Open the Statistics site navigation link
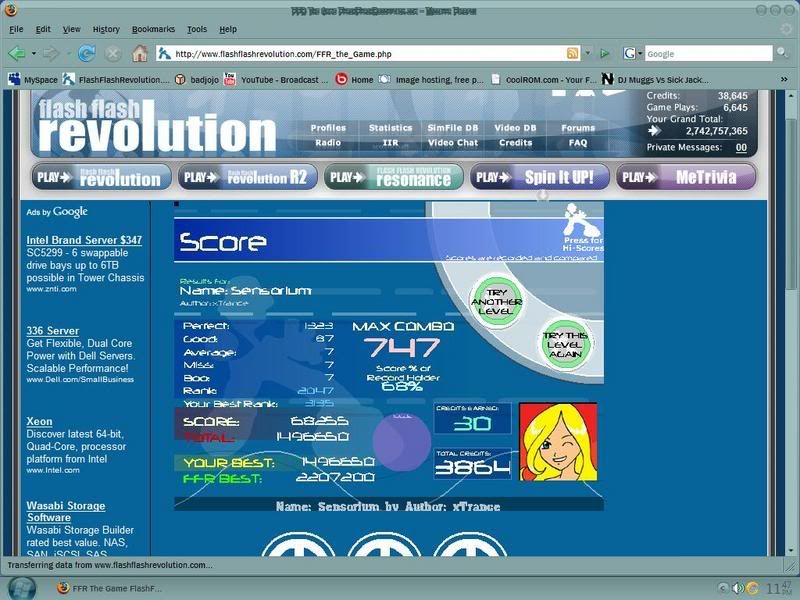This screenshot has height=600, width=800. point(390,128)
